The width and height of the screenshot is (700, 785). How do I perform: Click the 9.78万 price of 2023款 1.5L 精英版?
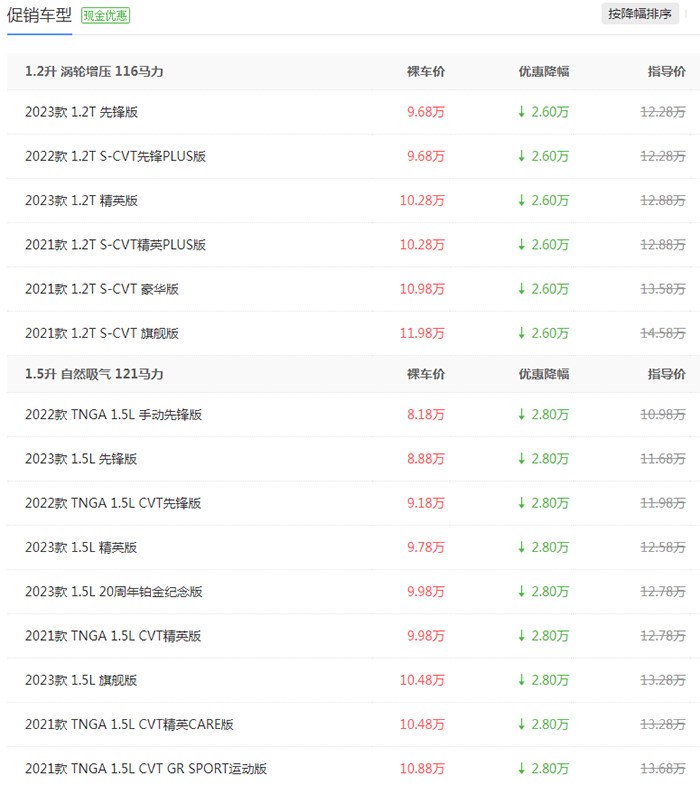pos(426,547)
